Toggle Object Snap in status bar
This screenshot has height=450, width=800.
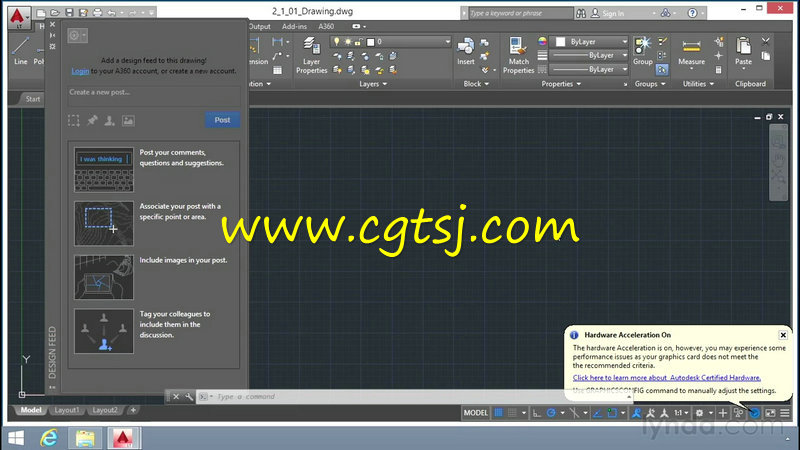click(612, 413)
